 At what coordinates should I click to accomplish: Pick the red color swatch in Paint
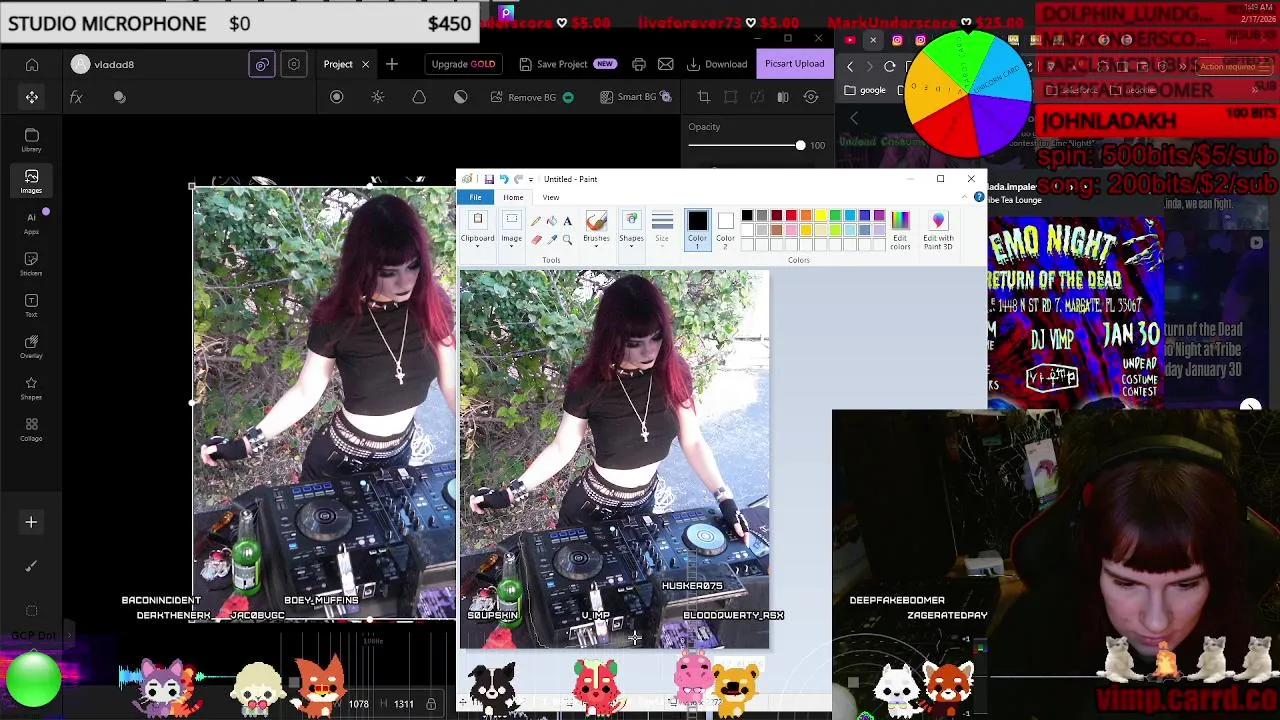791,216
